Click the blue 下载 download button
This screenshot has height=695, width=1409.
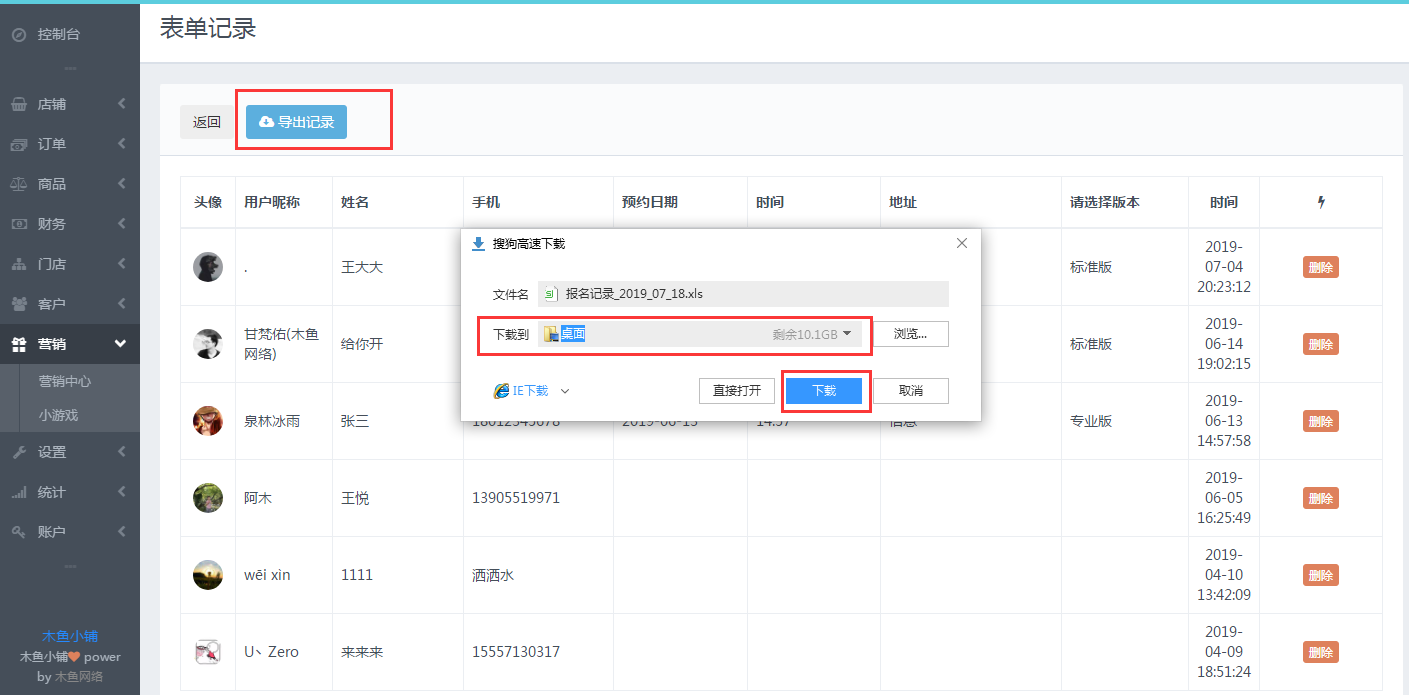coord(823,391)
